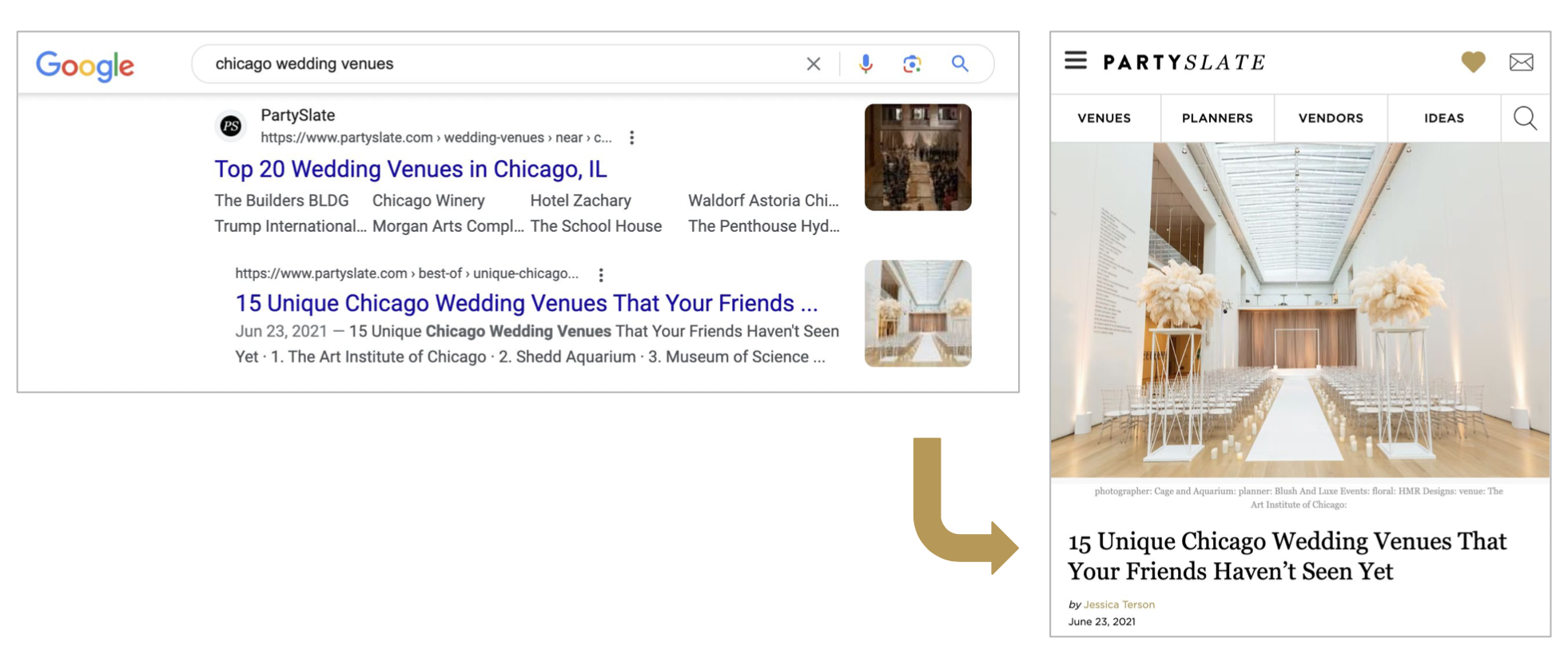This screenshot has width=1568, height=662.
Task: Click the dark banquet hall result thumbnail
Action: (x=918, y=158)
